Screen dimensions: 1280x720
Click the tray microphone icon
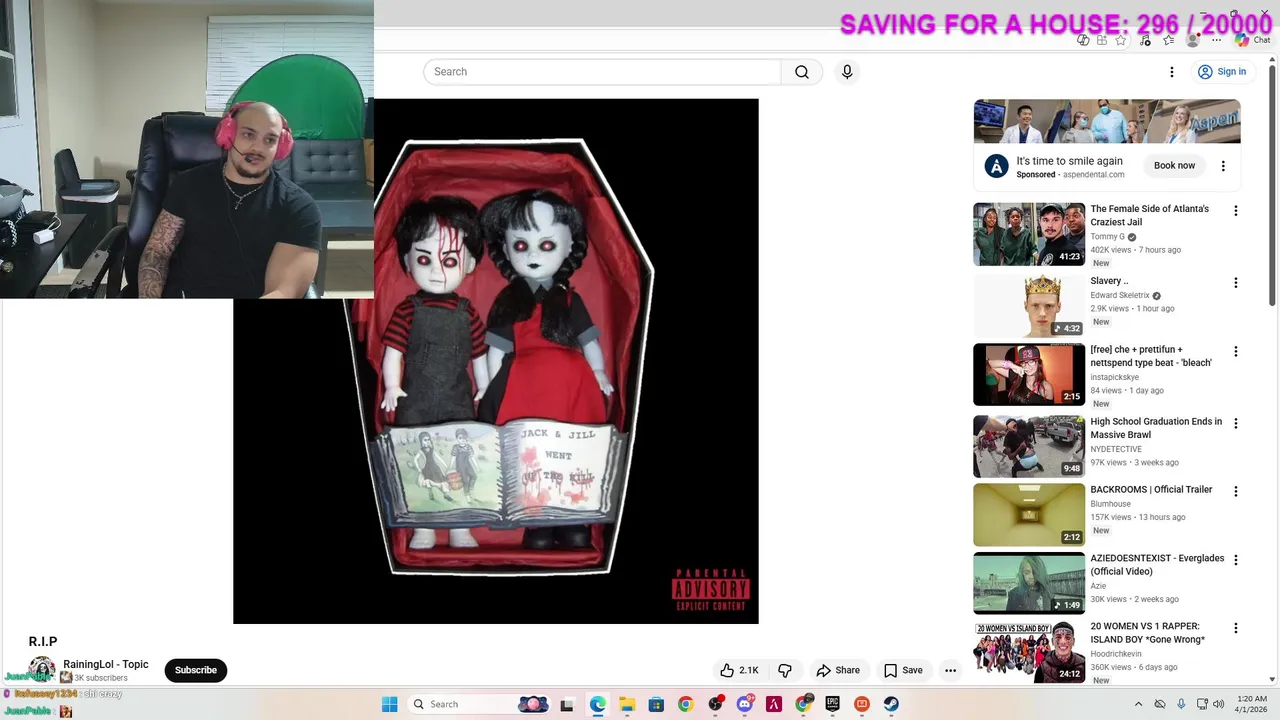[x=1181, y=704]
